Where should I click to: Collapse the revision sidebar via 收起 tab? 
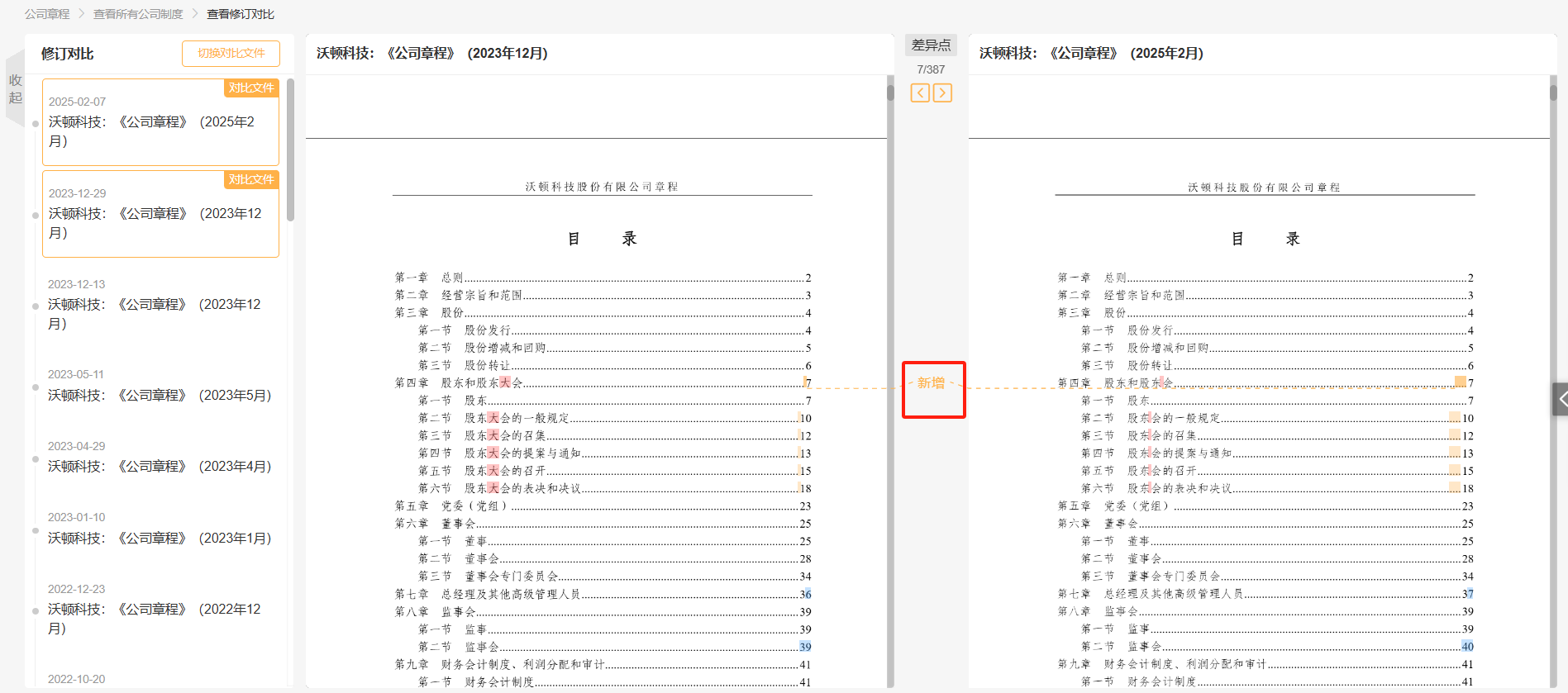pos(15,88)
